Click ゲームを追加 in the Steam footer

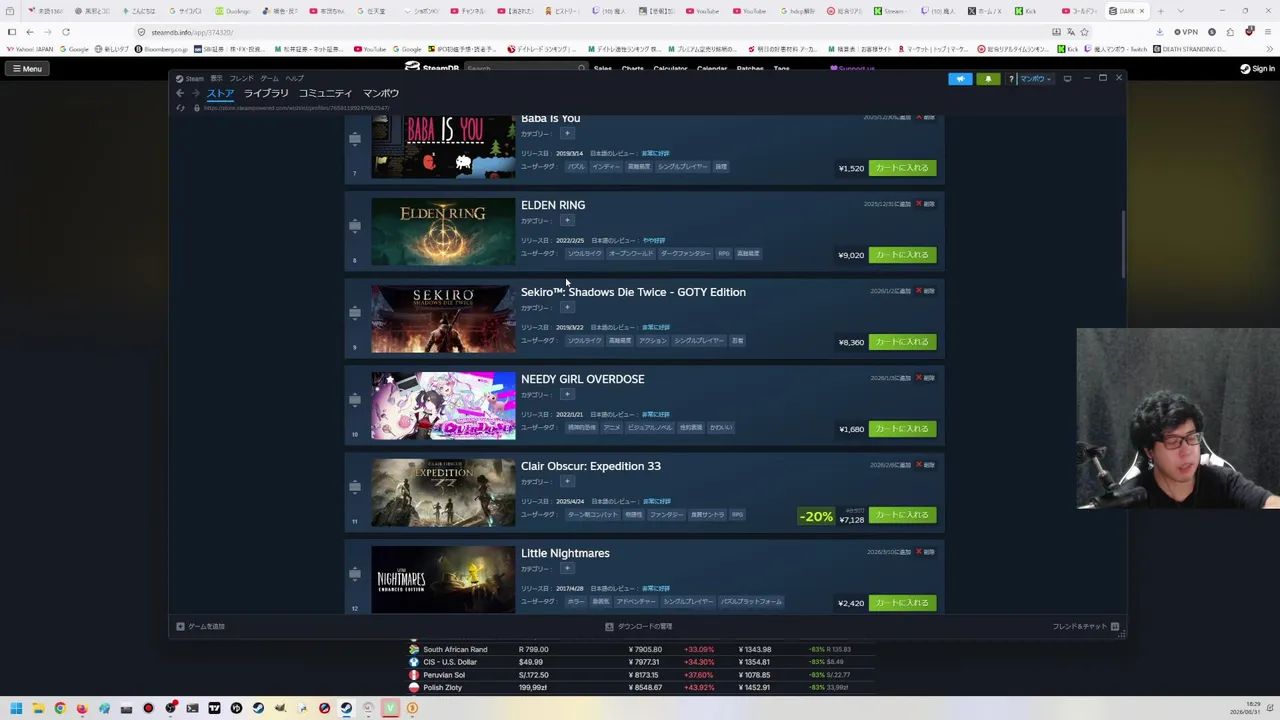click(x=200, y=627)
